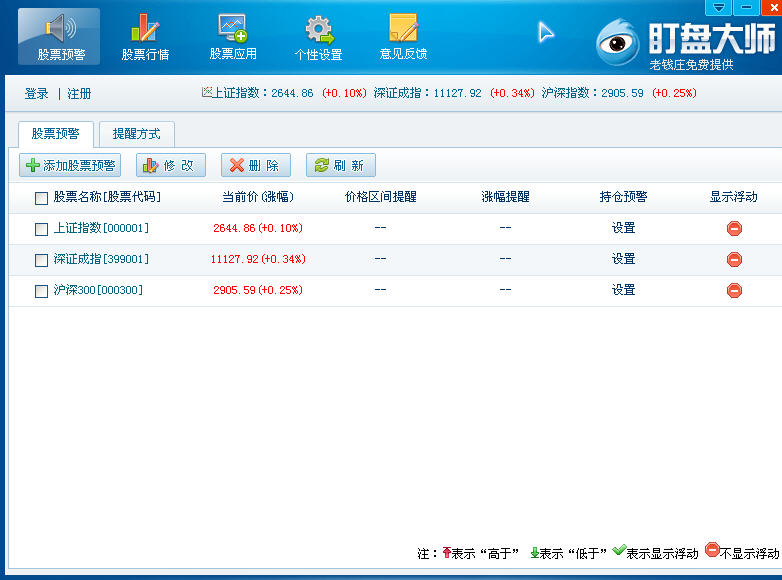The width and height of the screenshot is (782, 580).
Task: Check the 上证指数[000001] row checkbox
Action: (41, 229)
